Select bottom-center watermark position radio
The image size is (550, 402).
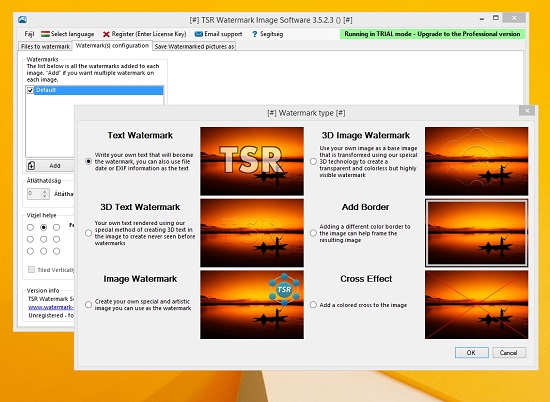pyautogui.click(x=43, y=251)
